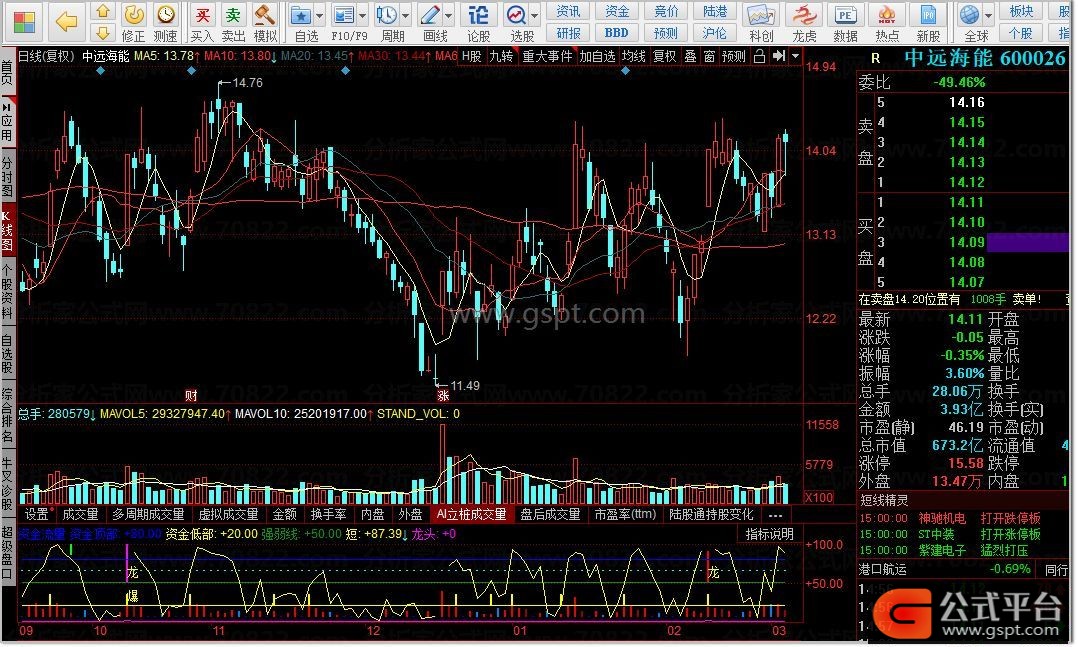Expand more indicator tabs with the ellipsis
Viewport: 1078px width, 647px height.
click(x=776, y=514)
